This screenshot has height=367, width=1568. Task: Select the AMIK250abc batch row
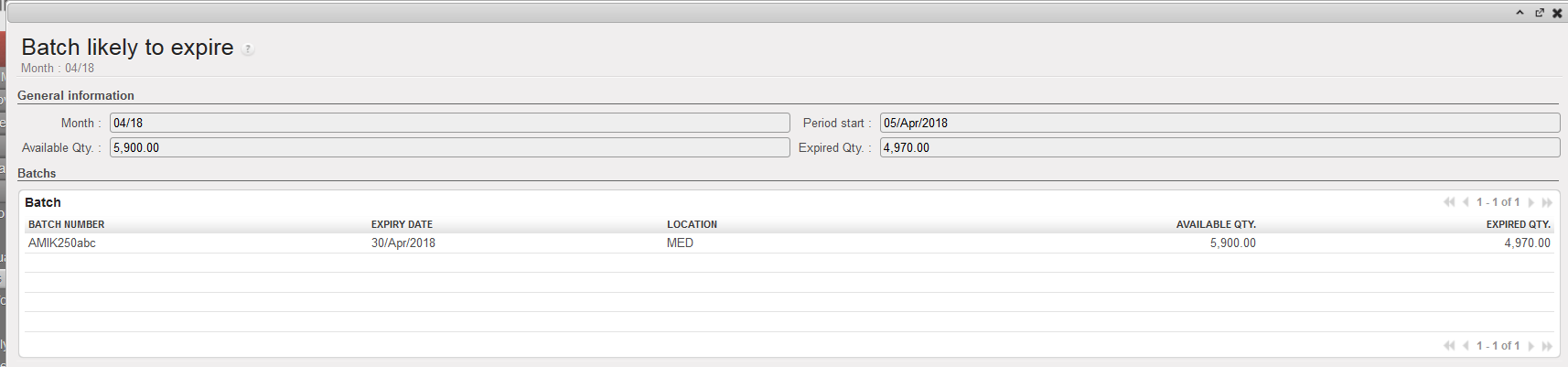(x=62, y=243)
